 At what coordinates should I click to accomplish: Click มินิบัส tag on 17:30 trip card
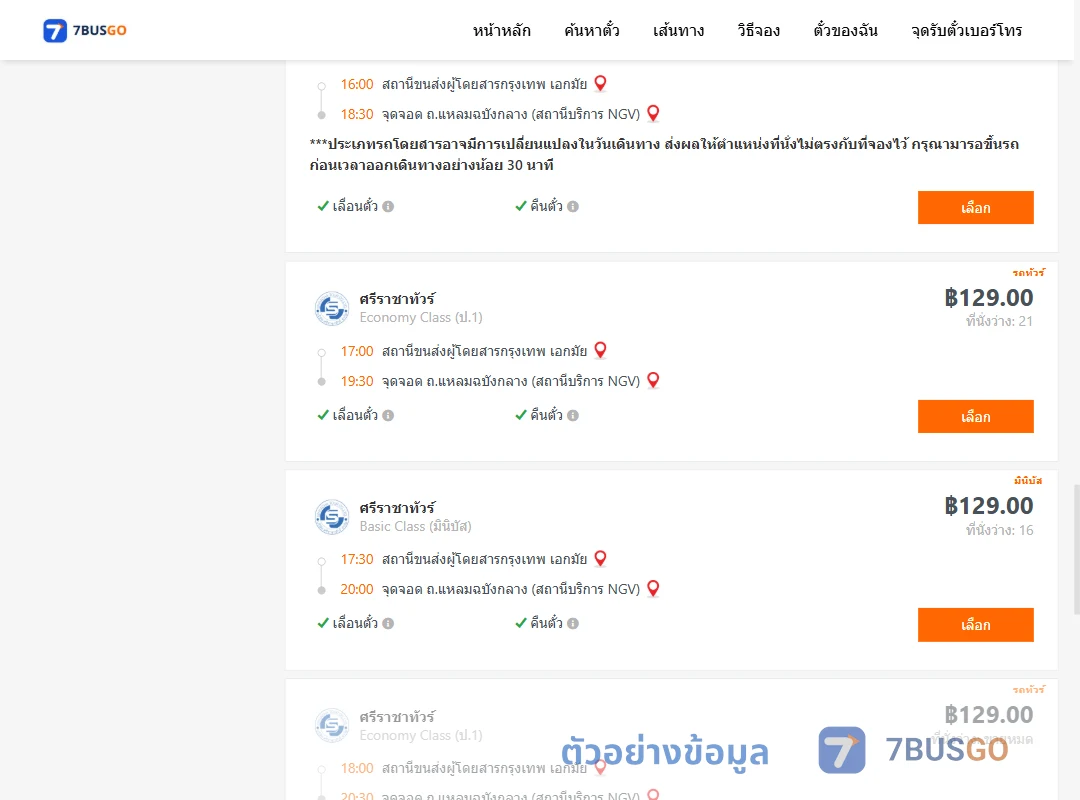pyautogui.click(x=1028, y=480)
